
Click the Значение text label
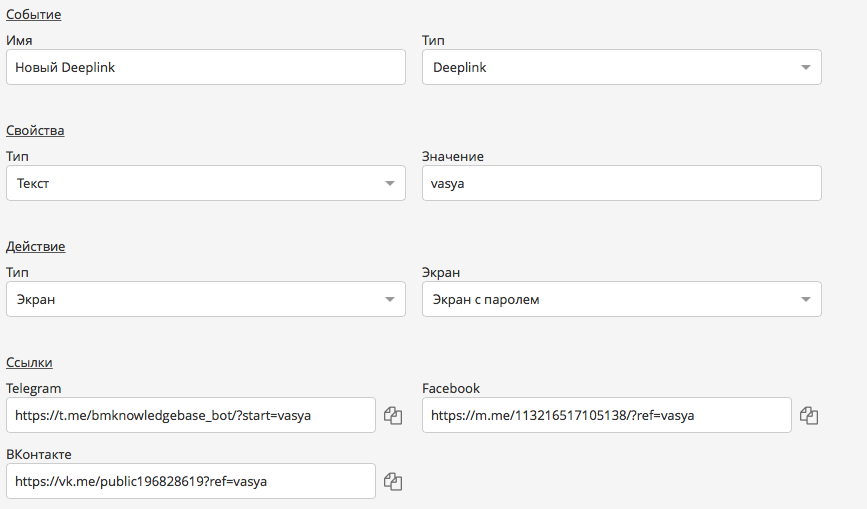point(453,156)
